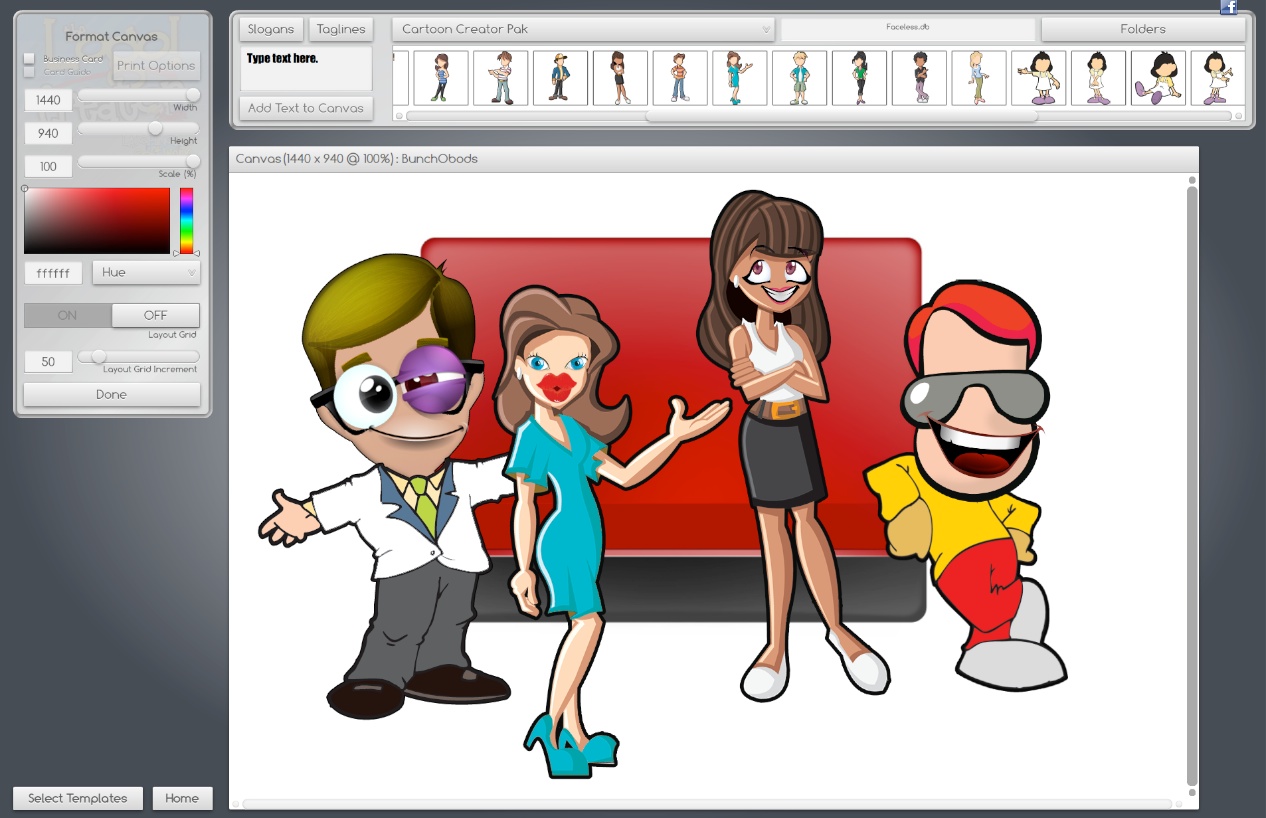Open the Faceless.db selector

tap(908, 28)
